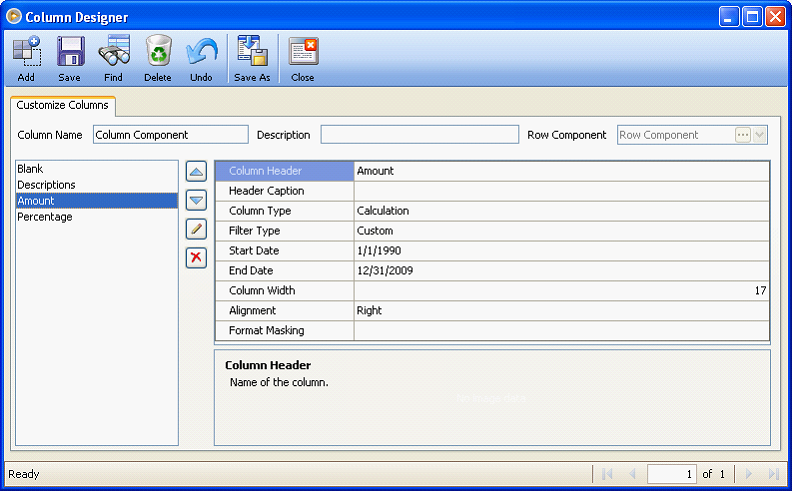Click the Format Masking property label
Screen dimensions: 793x492
[267, 330]
